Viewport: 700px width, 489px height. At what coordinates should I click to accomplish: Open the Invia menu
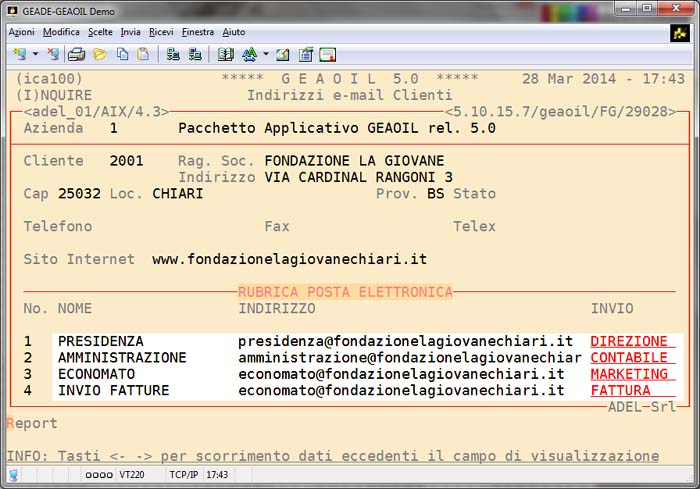click(x=131, y=32)
